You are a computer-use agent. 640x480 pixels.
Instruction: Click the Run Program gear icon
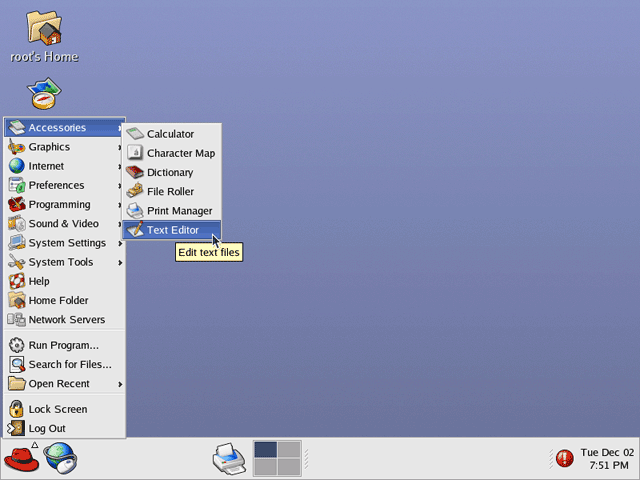coord(17,345)
